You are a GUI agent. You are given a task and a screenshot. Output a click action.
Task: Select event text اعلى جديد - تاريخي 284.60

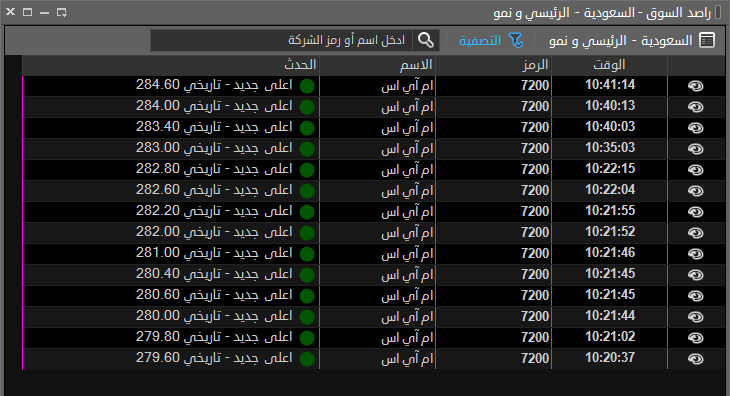click(x=214, y=85)
